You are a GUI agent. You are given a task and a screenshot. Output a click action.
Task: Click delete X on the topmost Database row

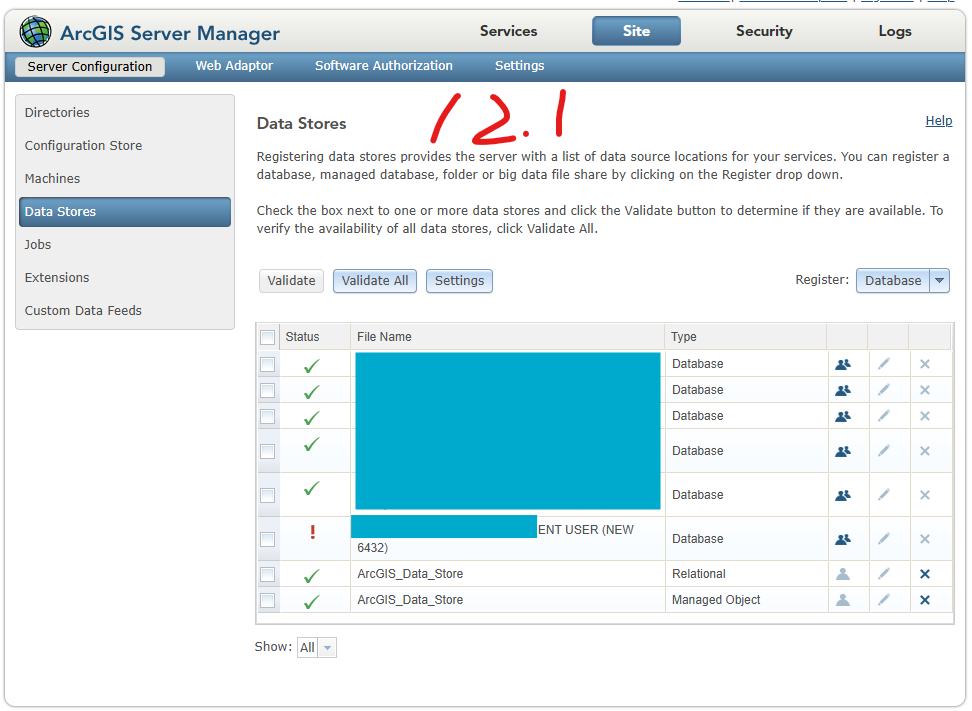[x=925, y=364]
